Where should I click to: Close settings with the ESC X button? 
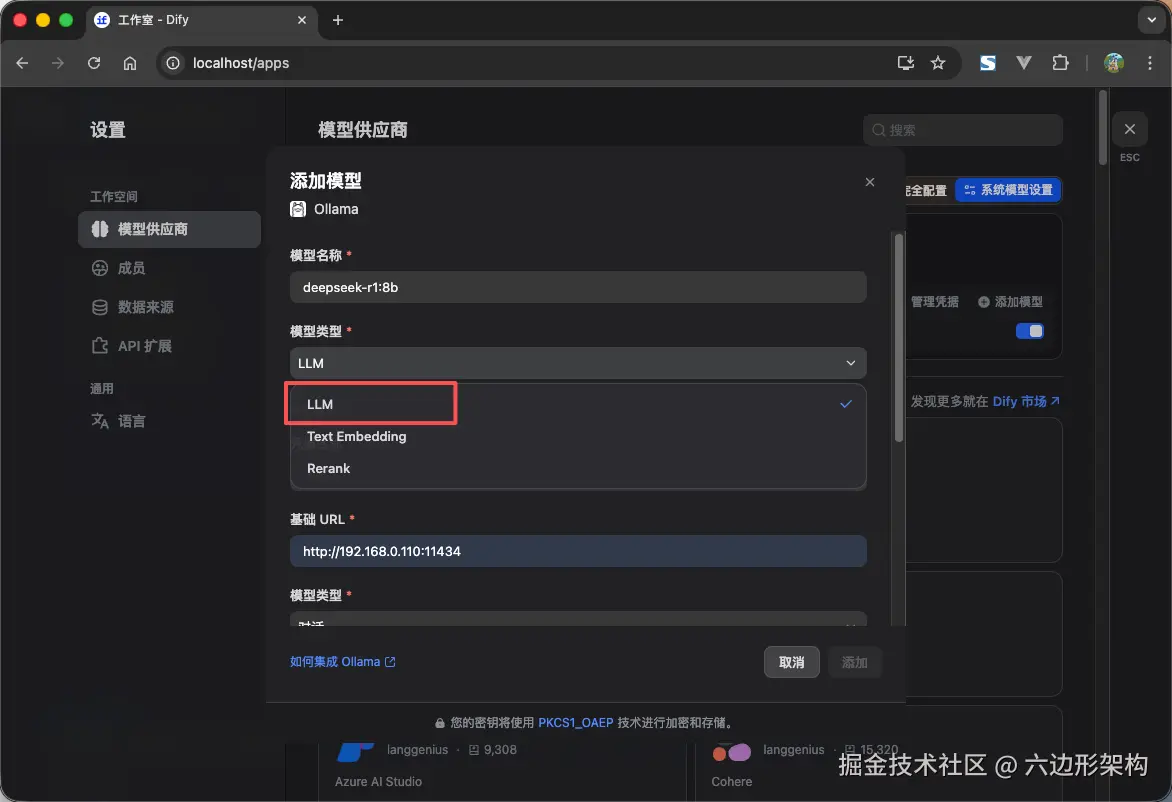[x=1129, y=129]
